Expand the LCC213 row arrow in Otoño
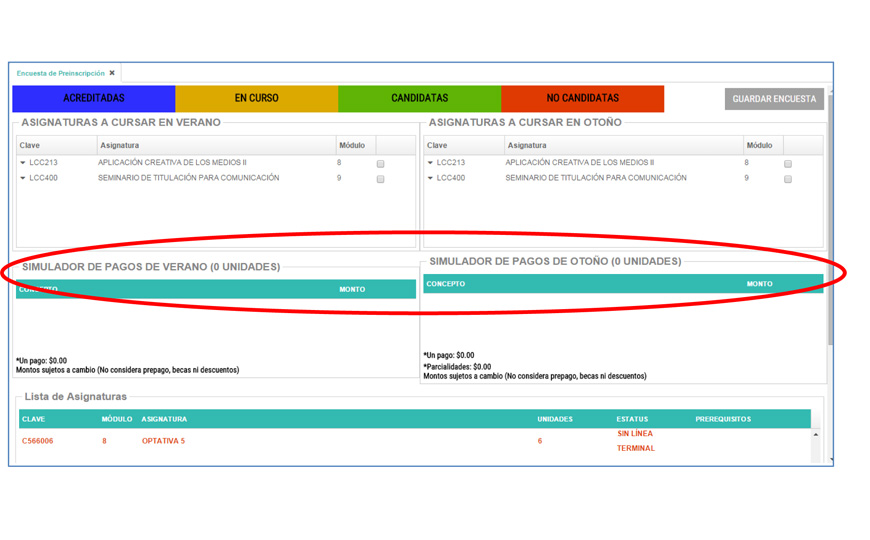870x540 pixels. [x=431, y=163]
